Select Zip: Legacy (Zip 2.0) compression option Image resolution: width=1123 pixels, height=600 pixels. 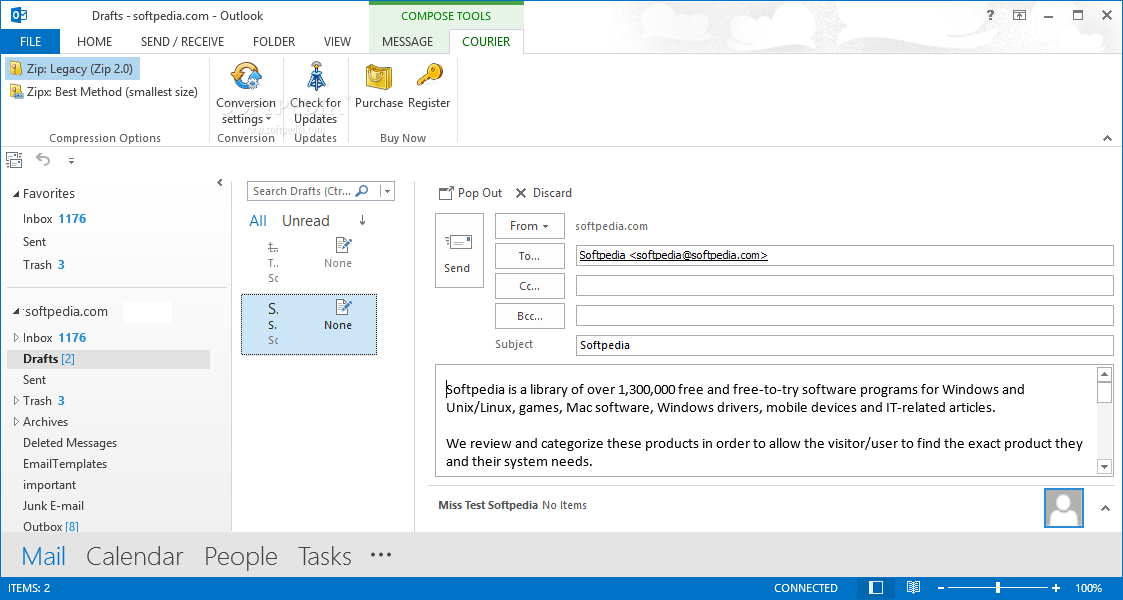click(x=71, y=69)
